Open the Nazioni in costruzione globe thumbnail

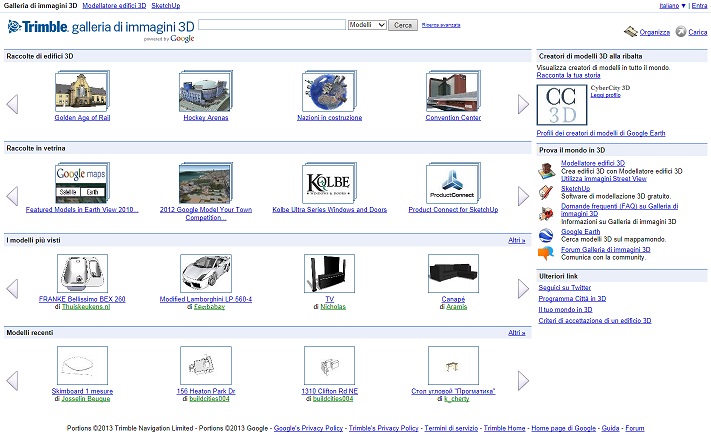[330, 91]
